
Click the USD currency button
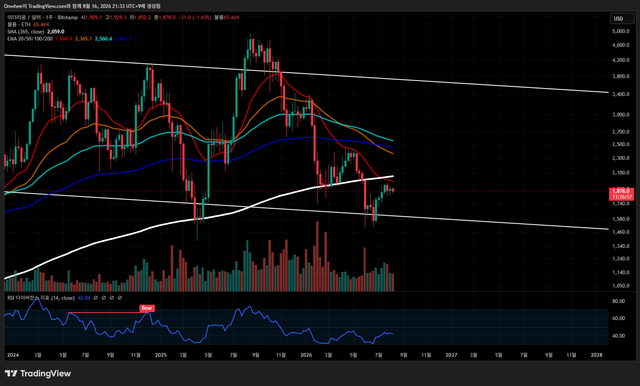coord(621,18)
